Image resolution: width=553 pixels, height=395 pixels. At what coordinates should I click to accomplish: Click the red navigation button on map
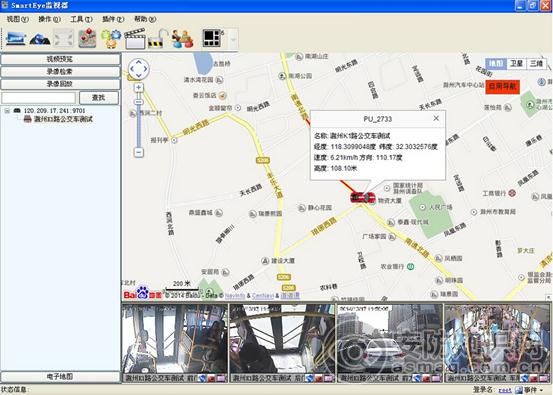(x=503, y=87)
